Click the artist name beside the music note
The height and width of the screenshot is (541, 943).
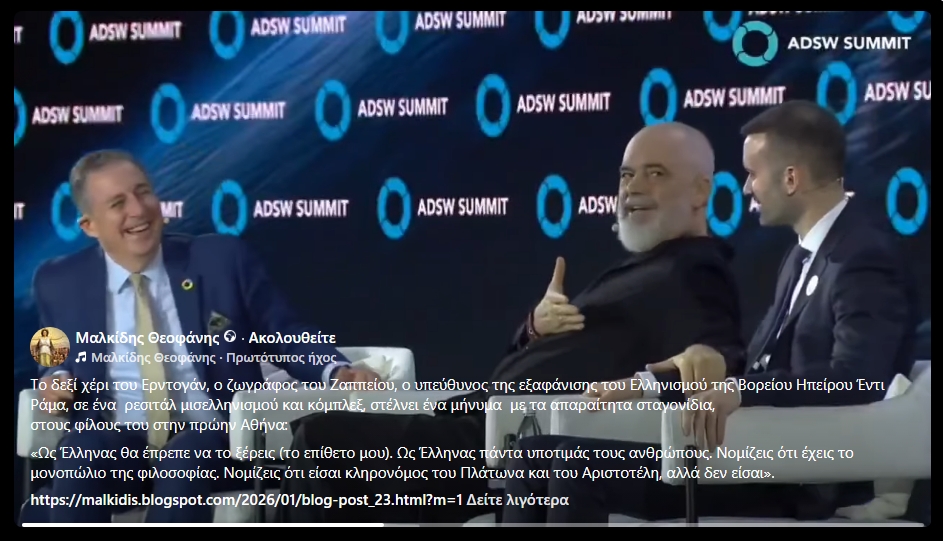click(x=153, y=358)
